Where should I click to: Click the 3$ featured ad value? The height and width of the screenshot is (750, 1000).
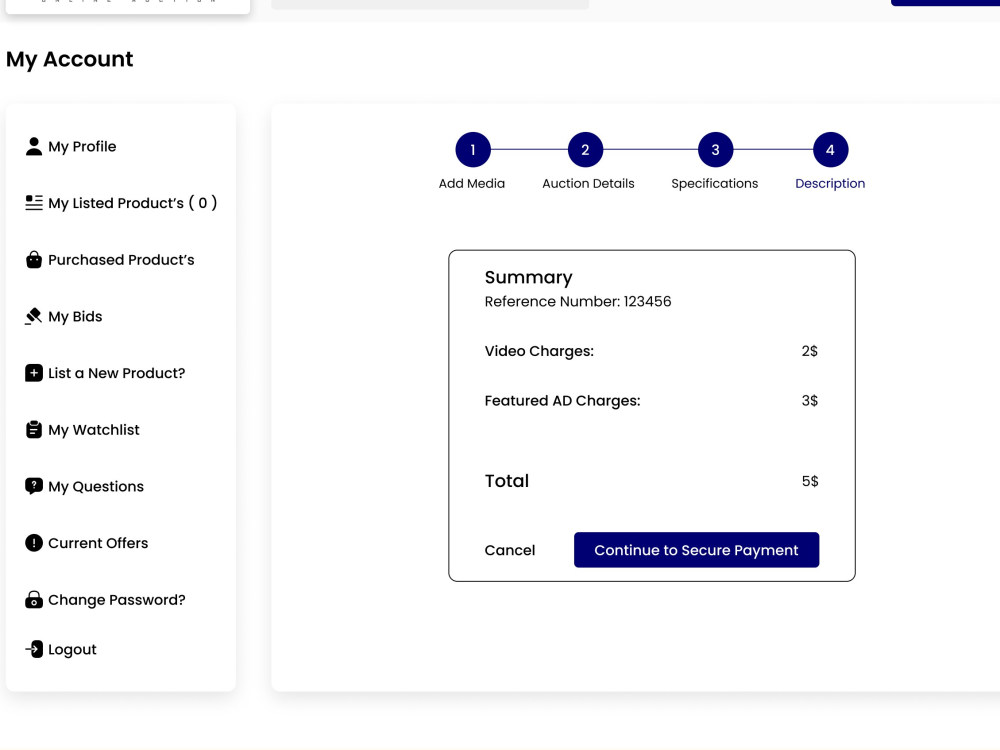click(809, 401)
